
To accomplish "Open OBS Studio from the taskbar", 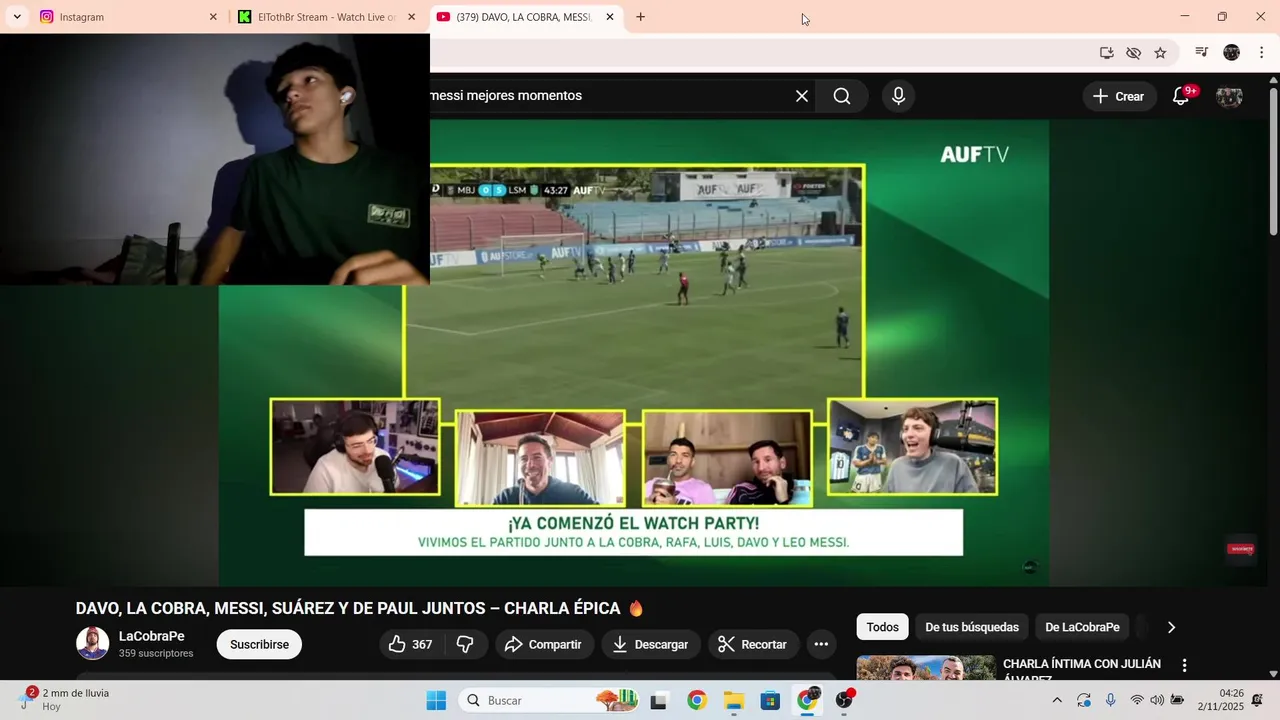I will (x=845, y=701).
